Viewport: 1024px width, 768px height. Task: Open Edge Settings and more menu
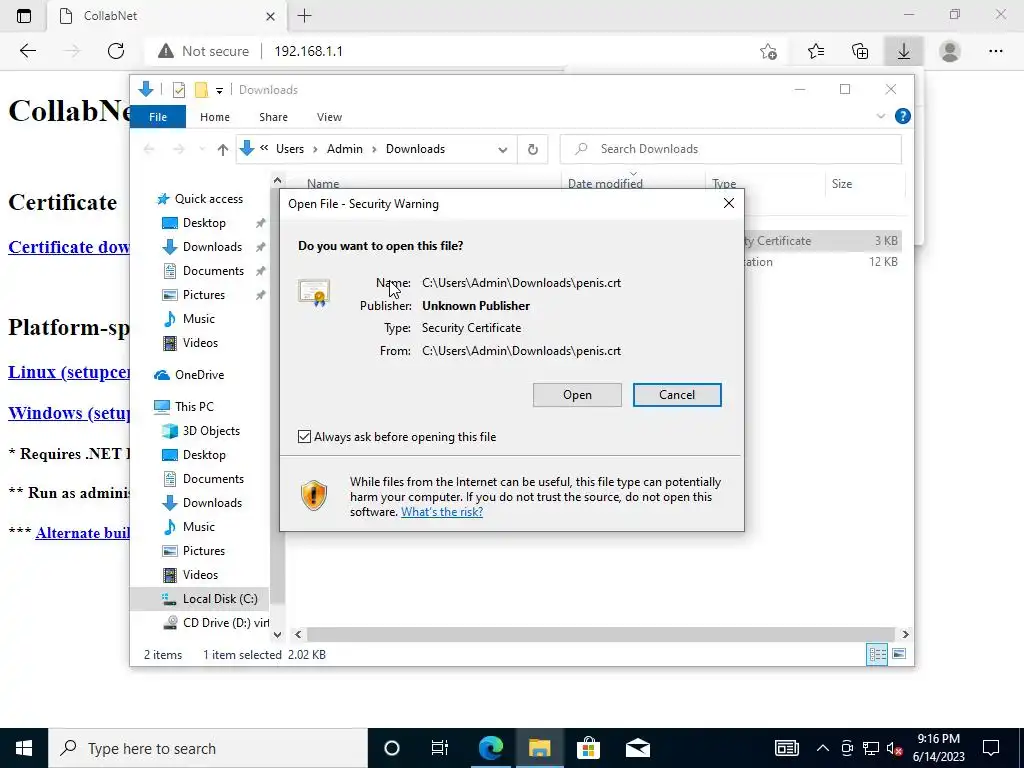pyautogui.click(x=995, y=51)
